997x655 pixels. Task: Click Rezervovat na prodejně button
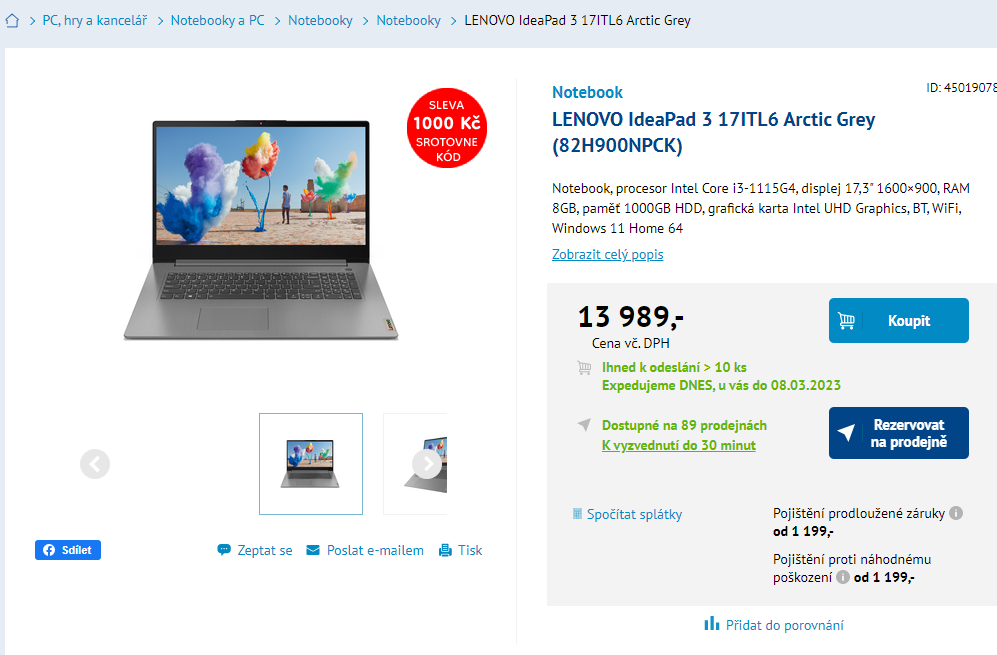pyautogui.click(x=898, y=433)
